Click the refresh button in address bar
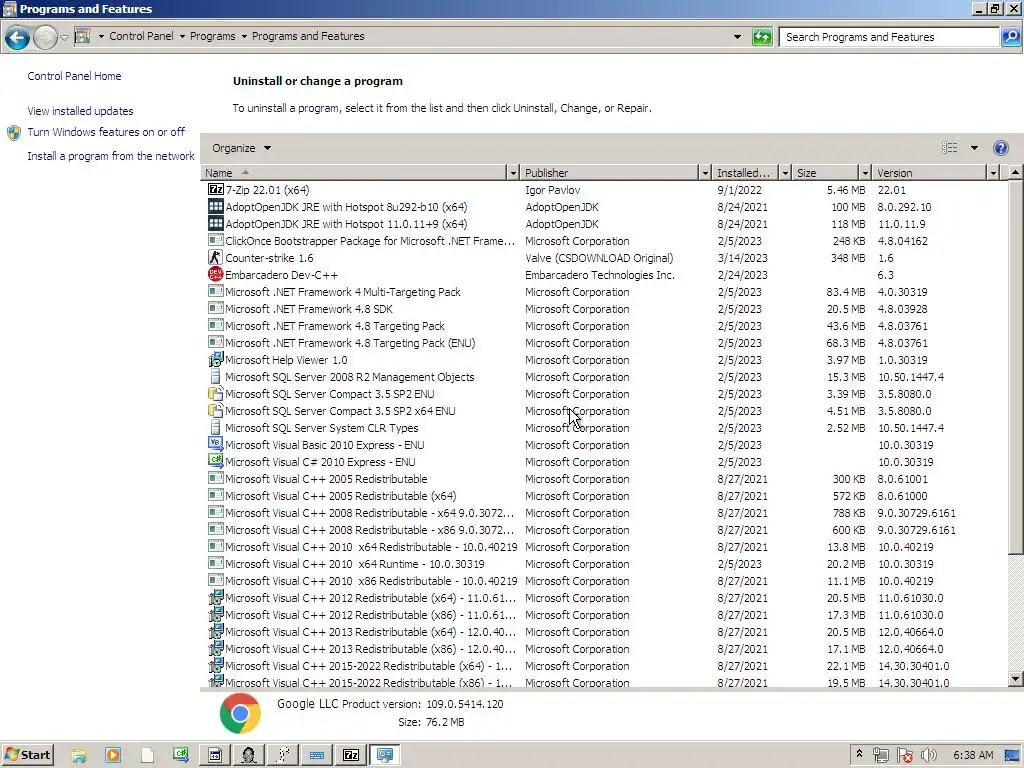The height and width of the screenshot is (768, 1024). click(762, 37)
